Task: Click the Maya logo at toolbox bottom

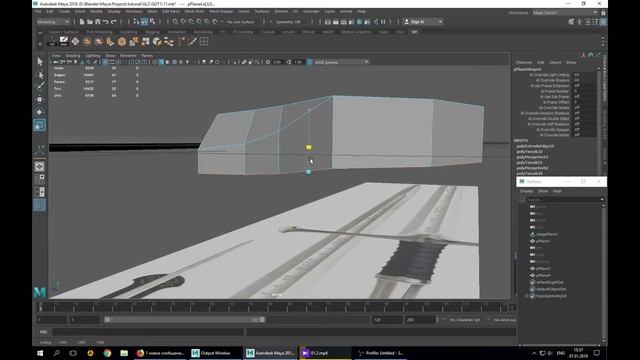Action: (40, 291)
